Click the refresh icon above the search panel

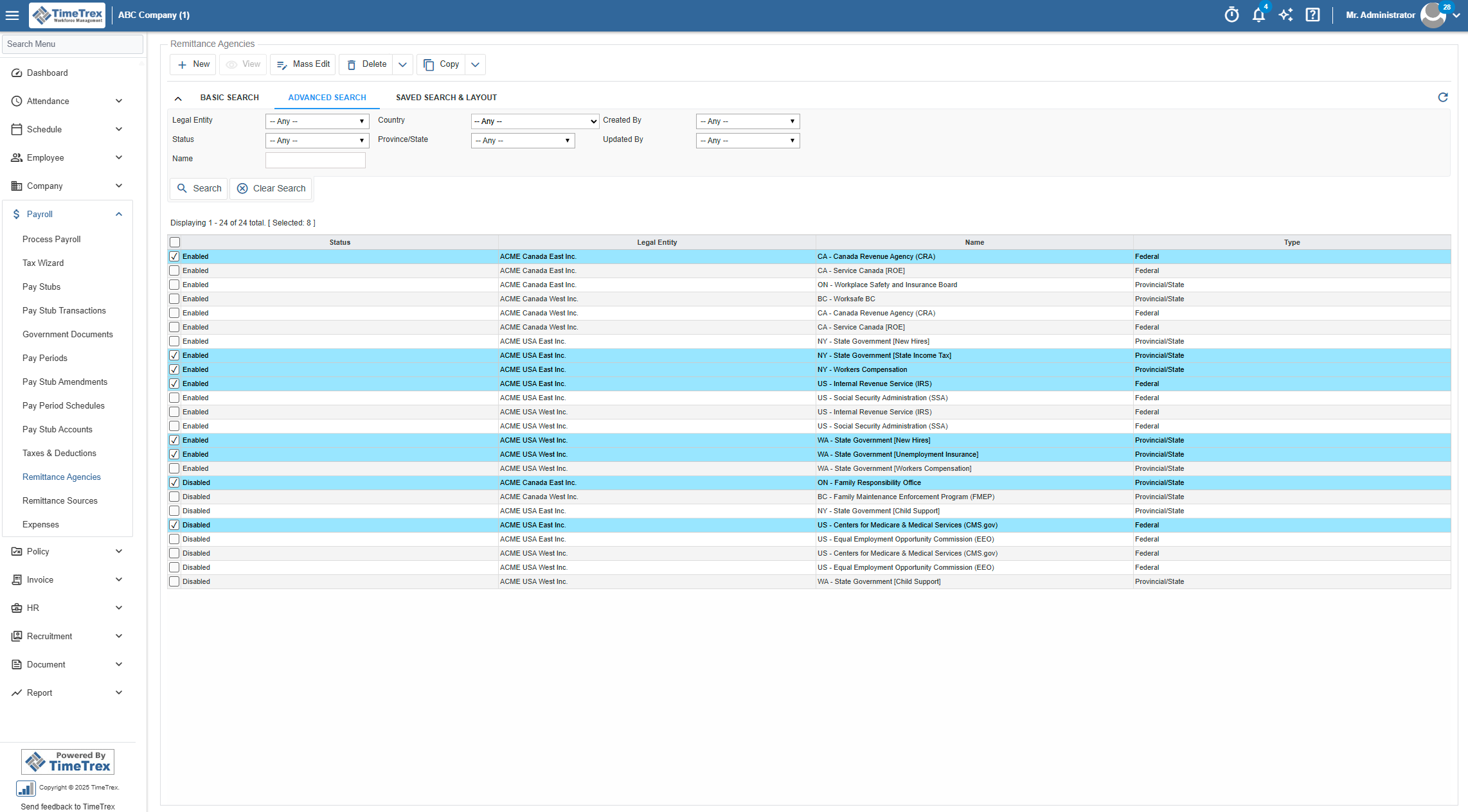point(1443,97)
